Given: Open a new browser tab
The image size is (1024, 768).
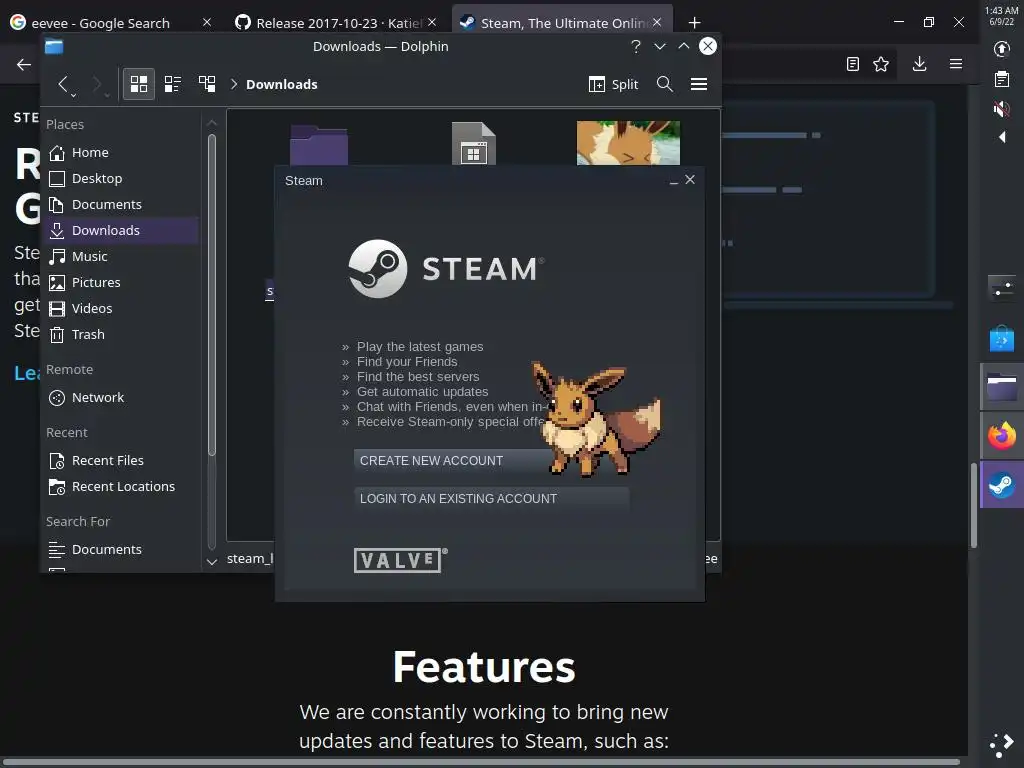Looking at the screenshot, I should click(x=694, y=23).
